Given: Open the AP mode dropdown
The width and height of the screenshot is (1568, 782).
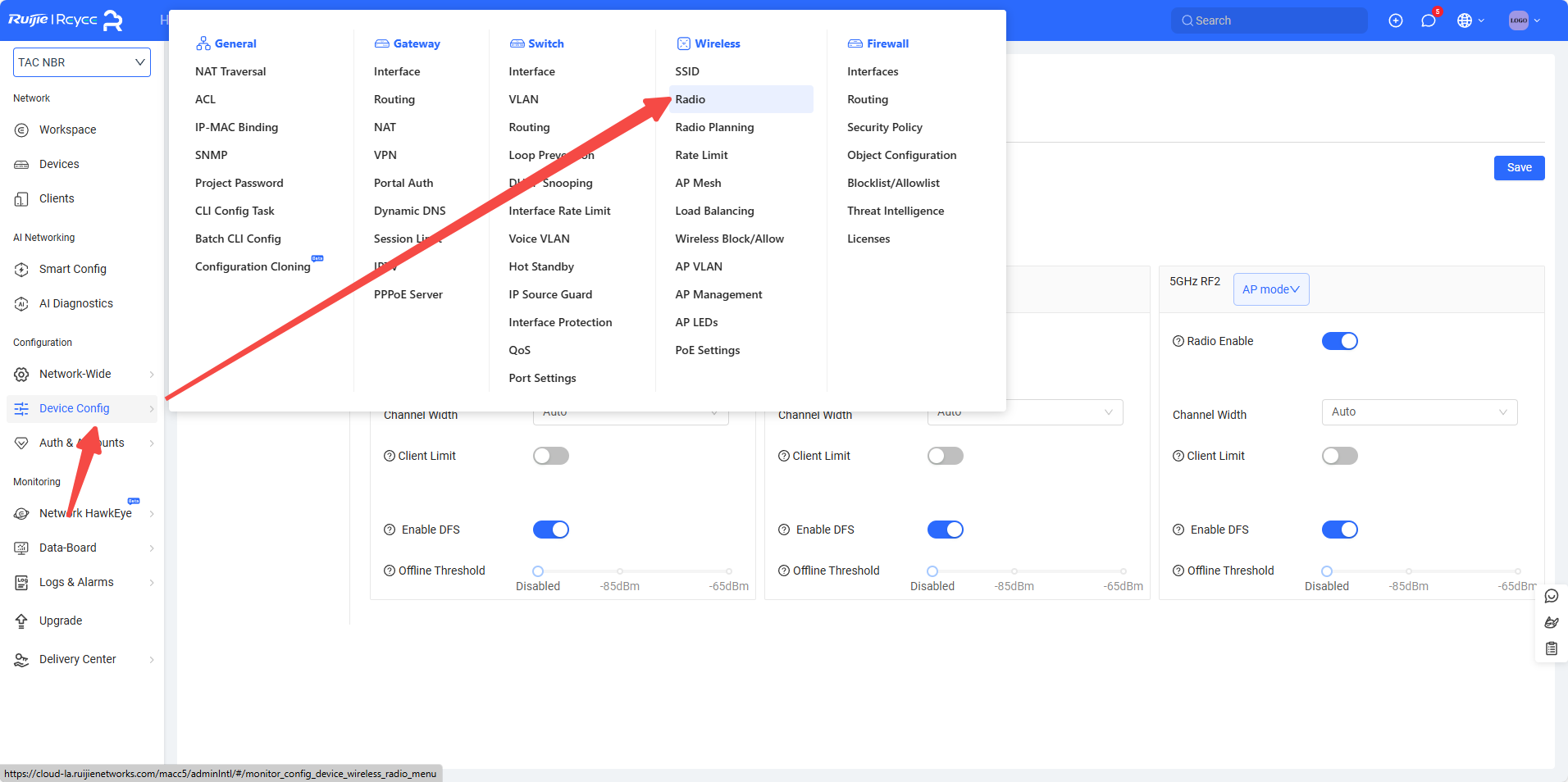Looking at the screenshot, I should 1270,289.
